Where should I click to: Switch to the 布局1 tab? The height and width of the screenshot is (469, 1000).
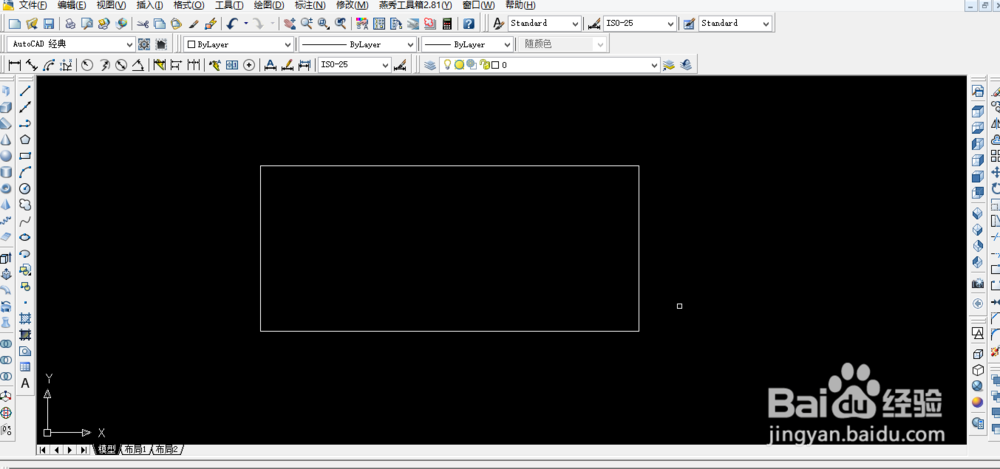pyautogui.click(x=135, y=450)
